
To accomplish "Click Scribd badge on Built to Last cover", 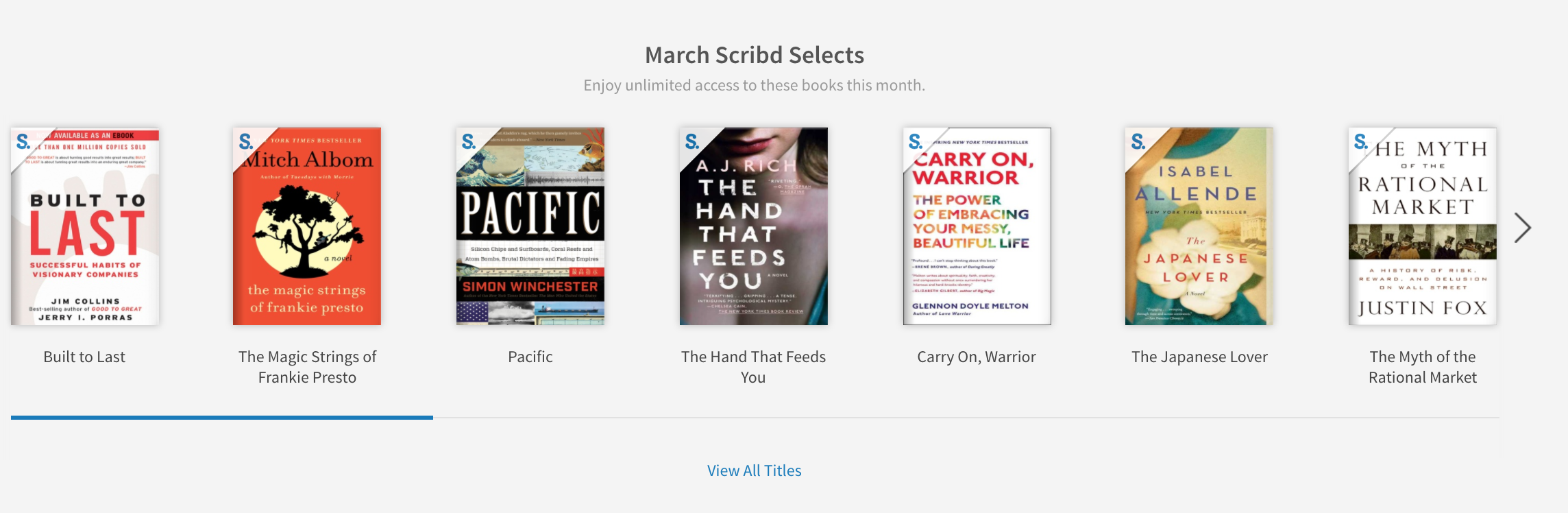I will pos(23,142).
